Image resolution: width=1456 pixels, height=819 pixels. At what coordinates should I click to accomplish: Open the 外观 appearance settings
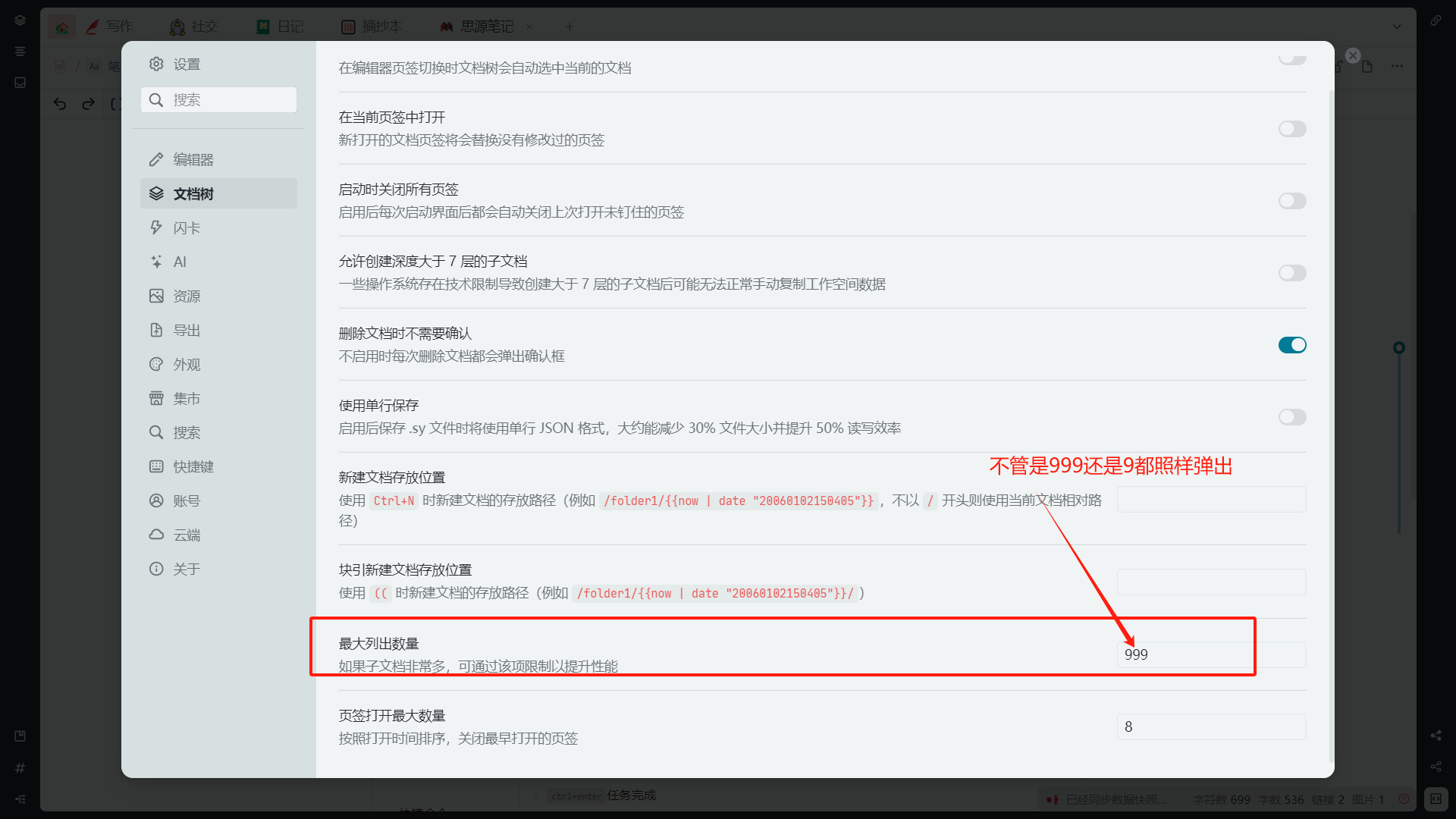[186, 364]
